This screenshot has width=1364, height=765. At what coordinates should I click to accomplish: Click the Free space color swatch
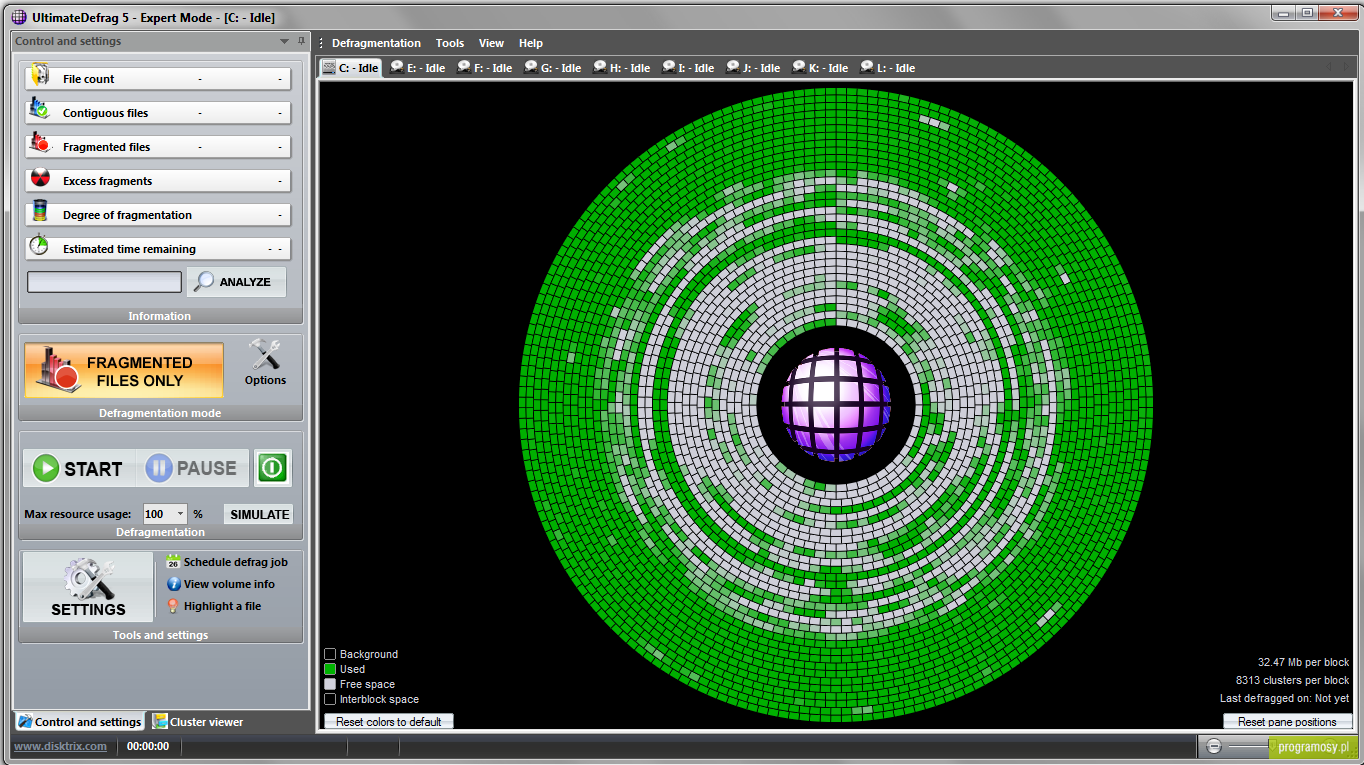coord(330,684)
